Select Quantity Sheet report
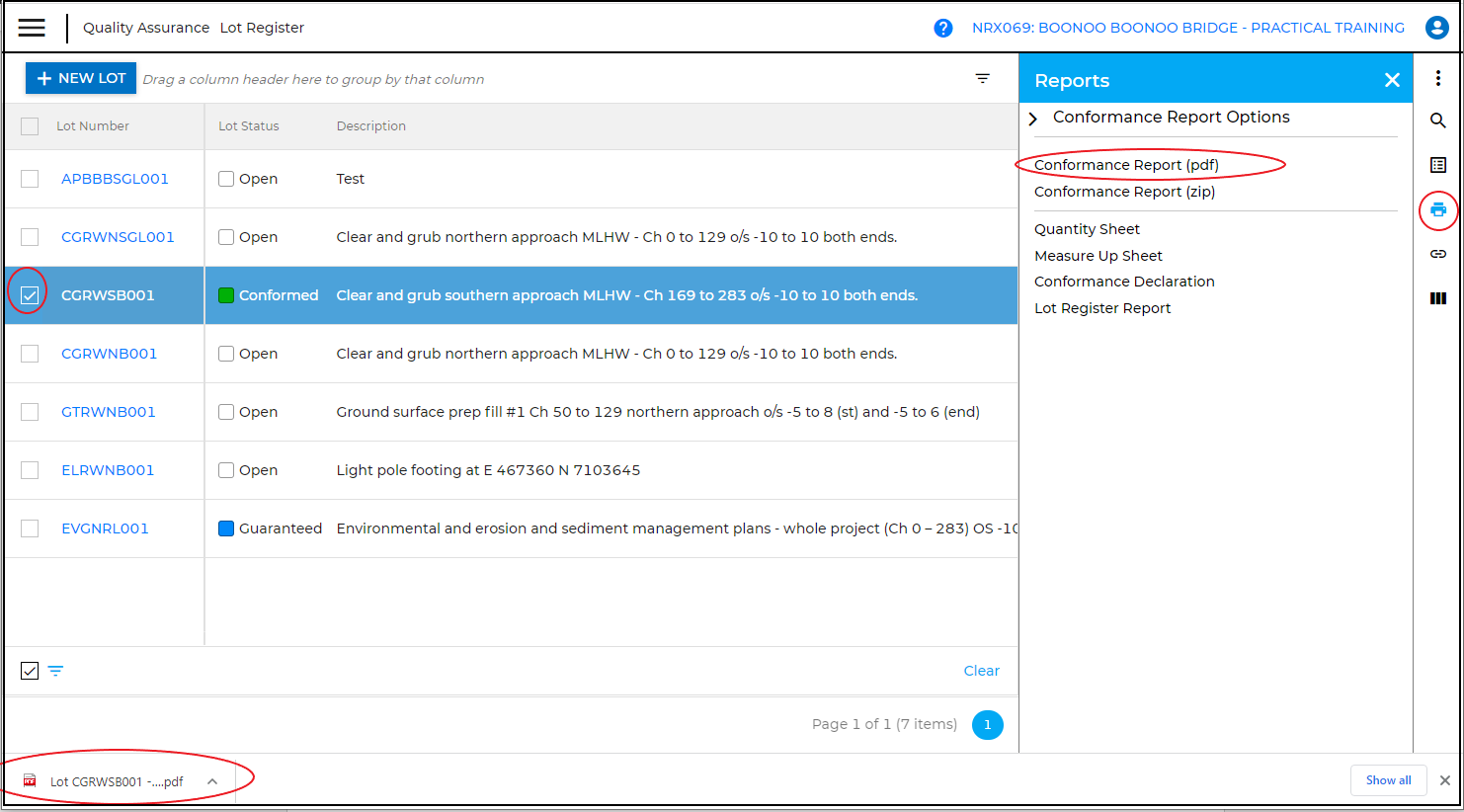1464x812 pixels. 1087,229
